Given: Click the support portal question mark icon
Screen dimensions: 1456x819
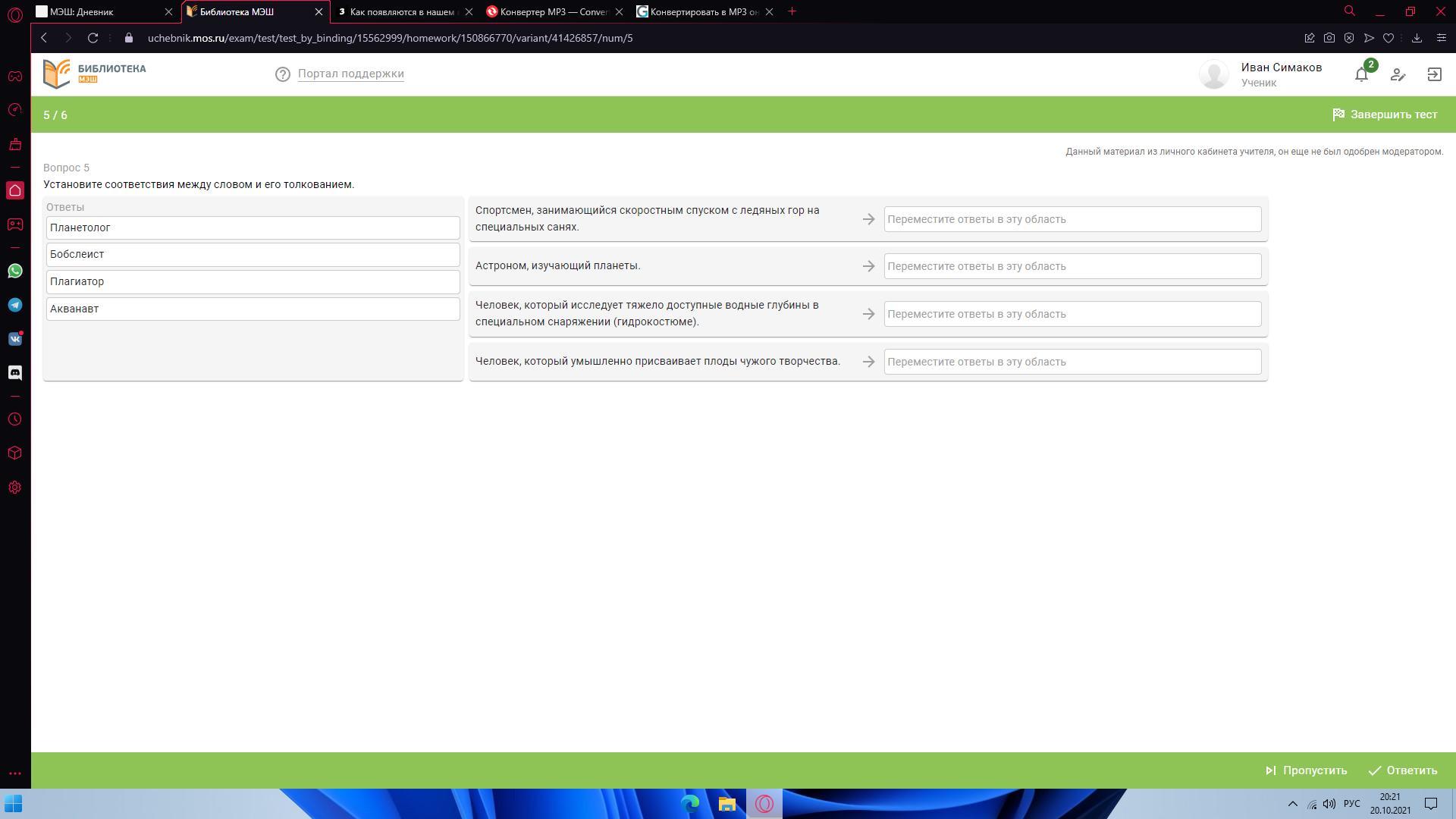Looking at the screenshot, I should pyautogui.click(x=283, y=74).
